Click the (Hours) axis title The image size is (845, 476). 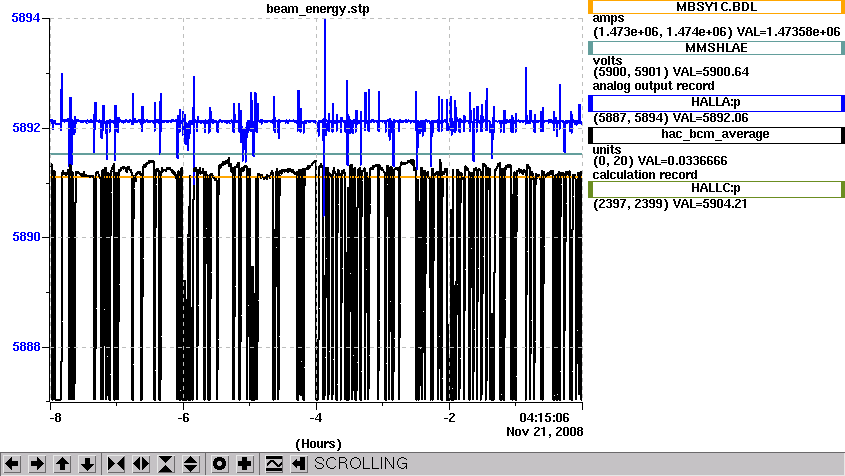318,444
